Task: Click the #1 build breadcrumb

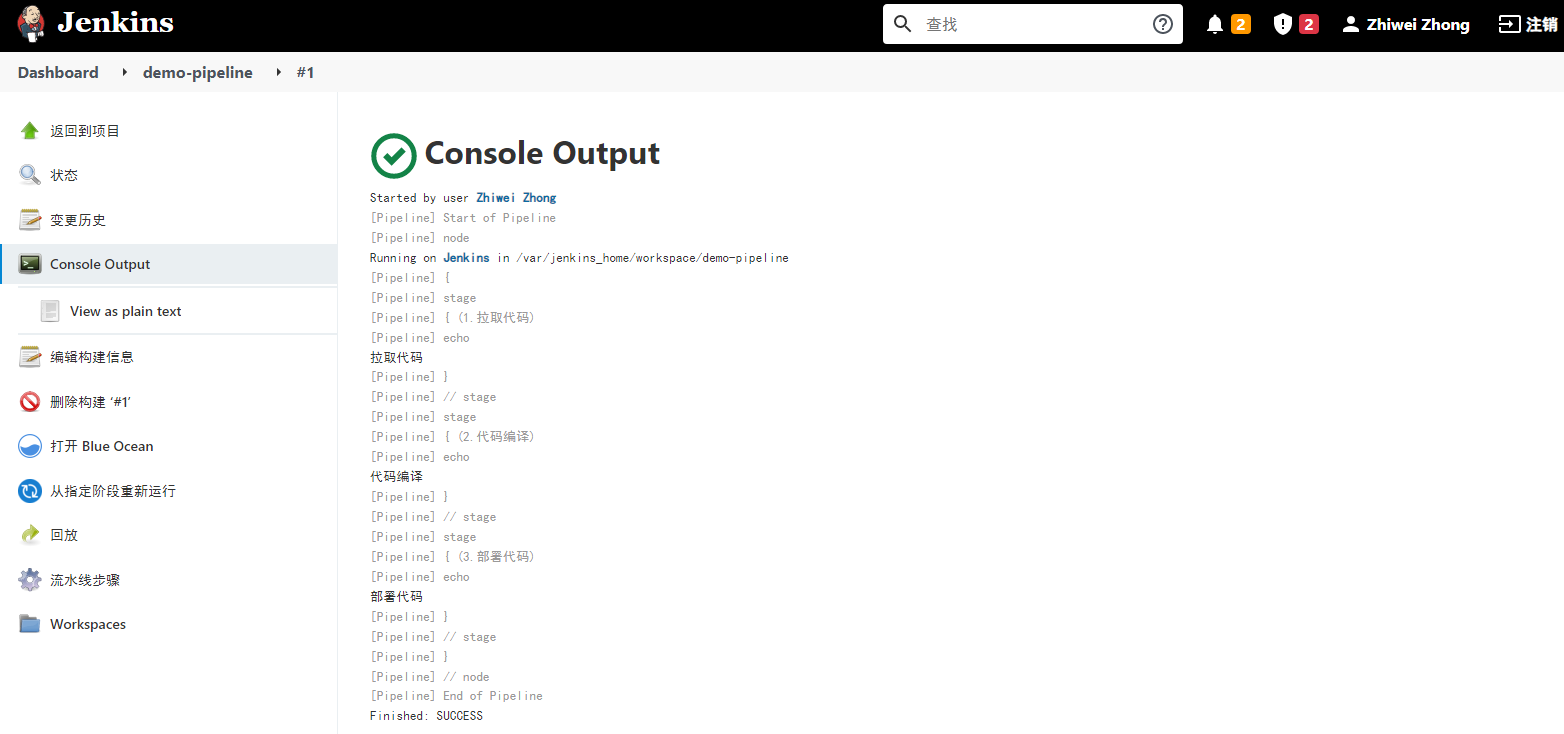Action: (306, 72)
